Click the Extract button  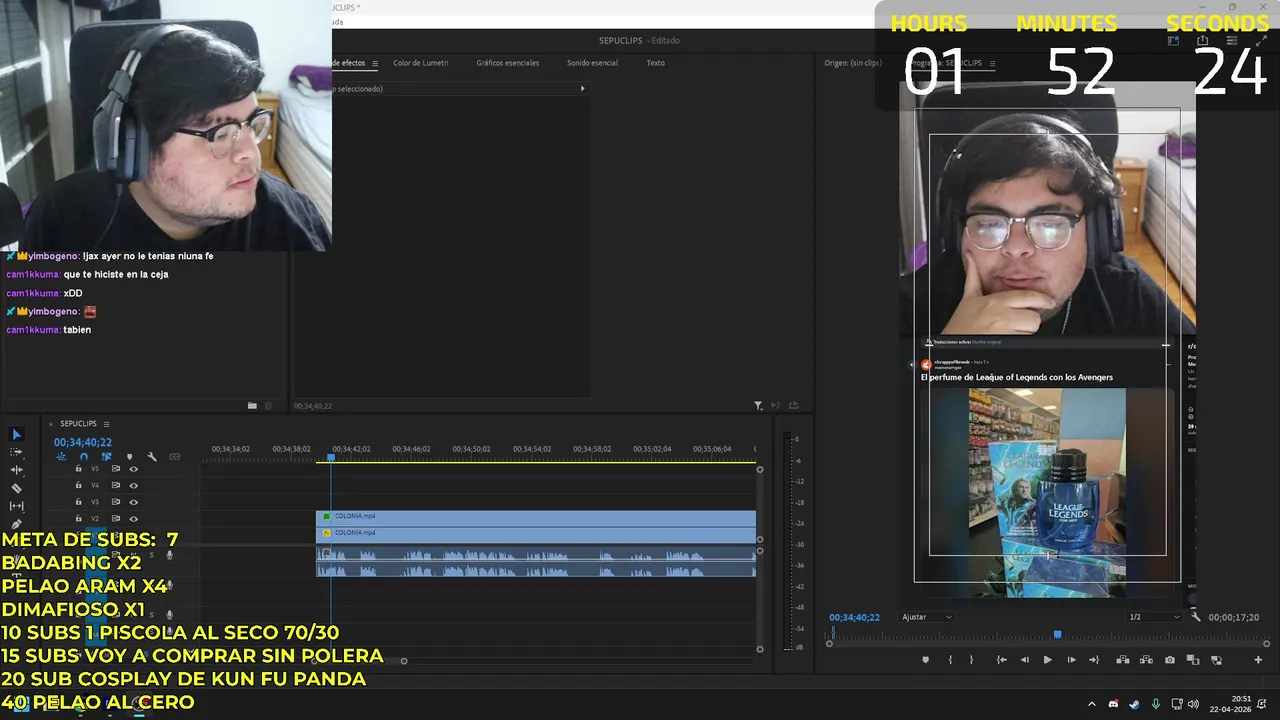tap(1146, 660)
